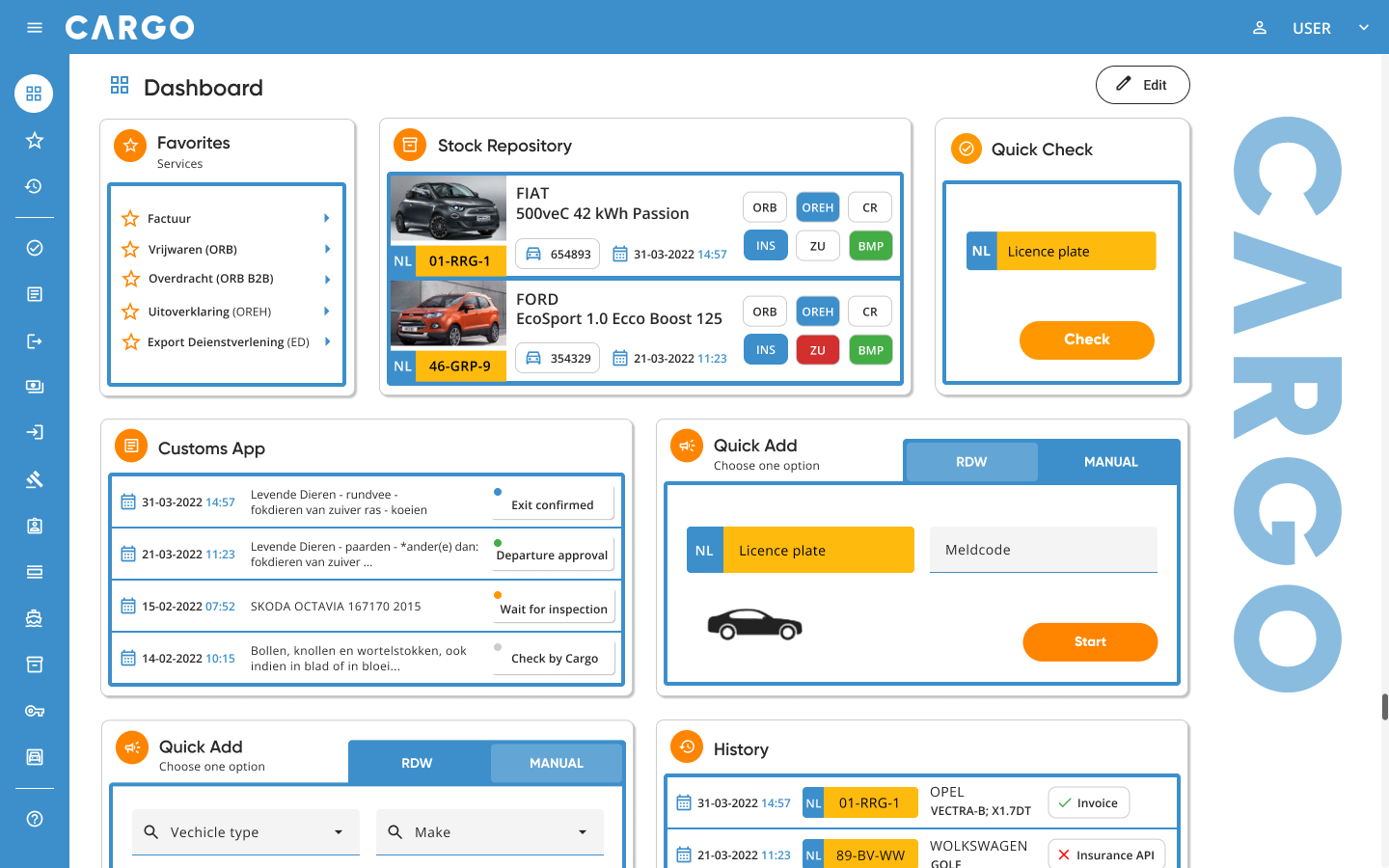
Task: Click the key icon in the sidebar
Action: (34, 711)
